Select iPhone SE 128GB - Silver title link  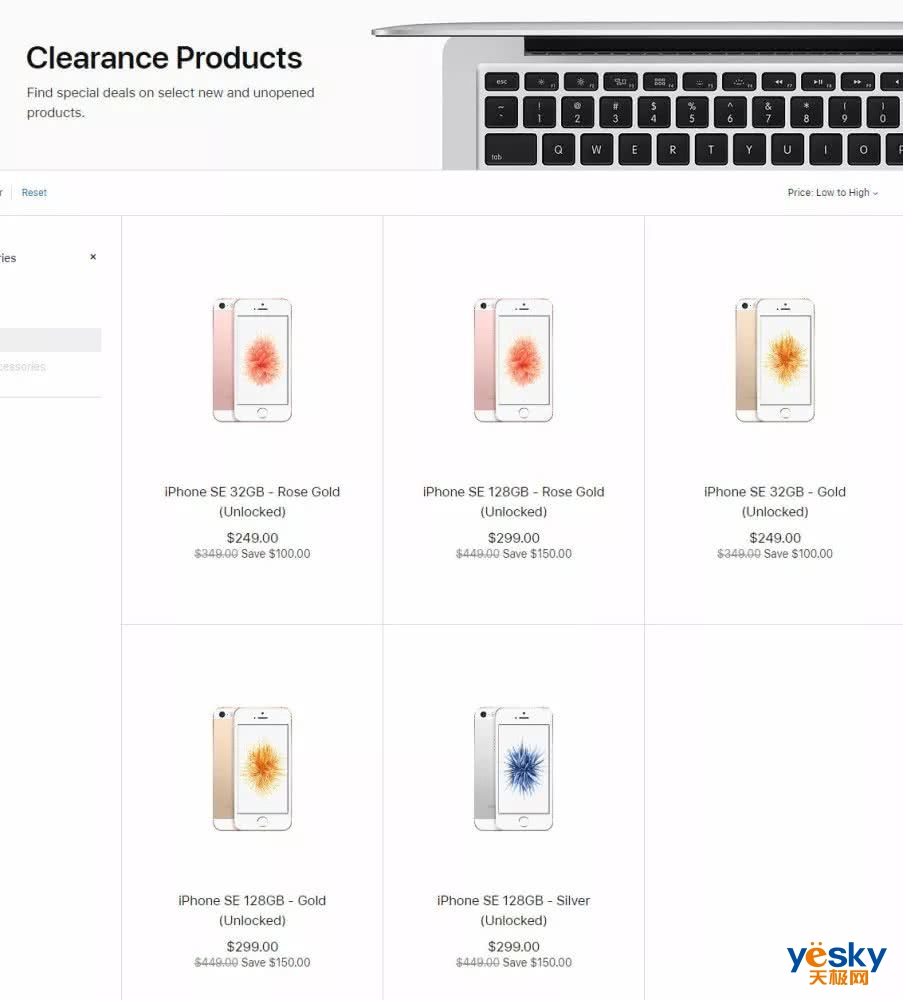[514, 911]
